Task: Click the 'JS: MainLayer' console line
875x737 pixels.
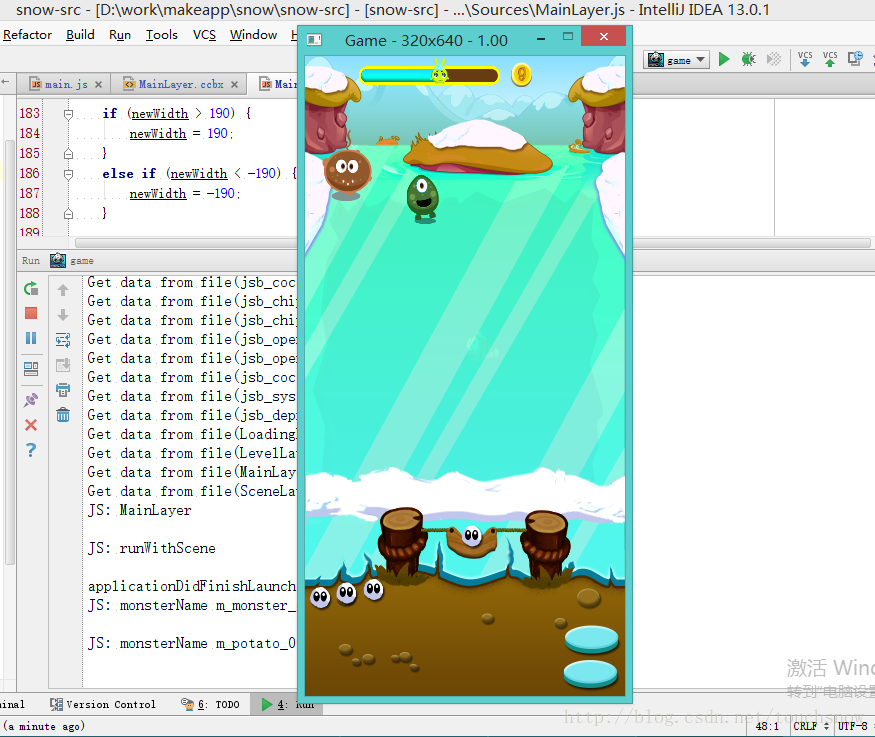Action: click(x=140, y=510)
